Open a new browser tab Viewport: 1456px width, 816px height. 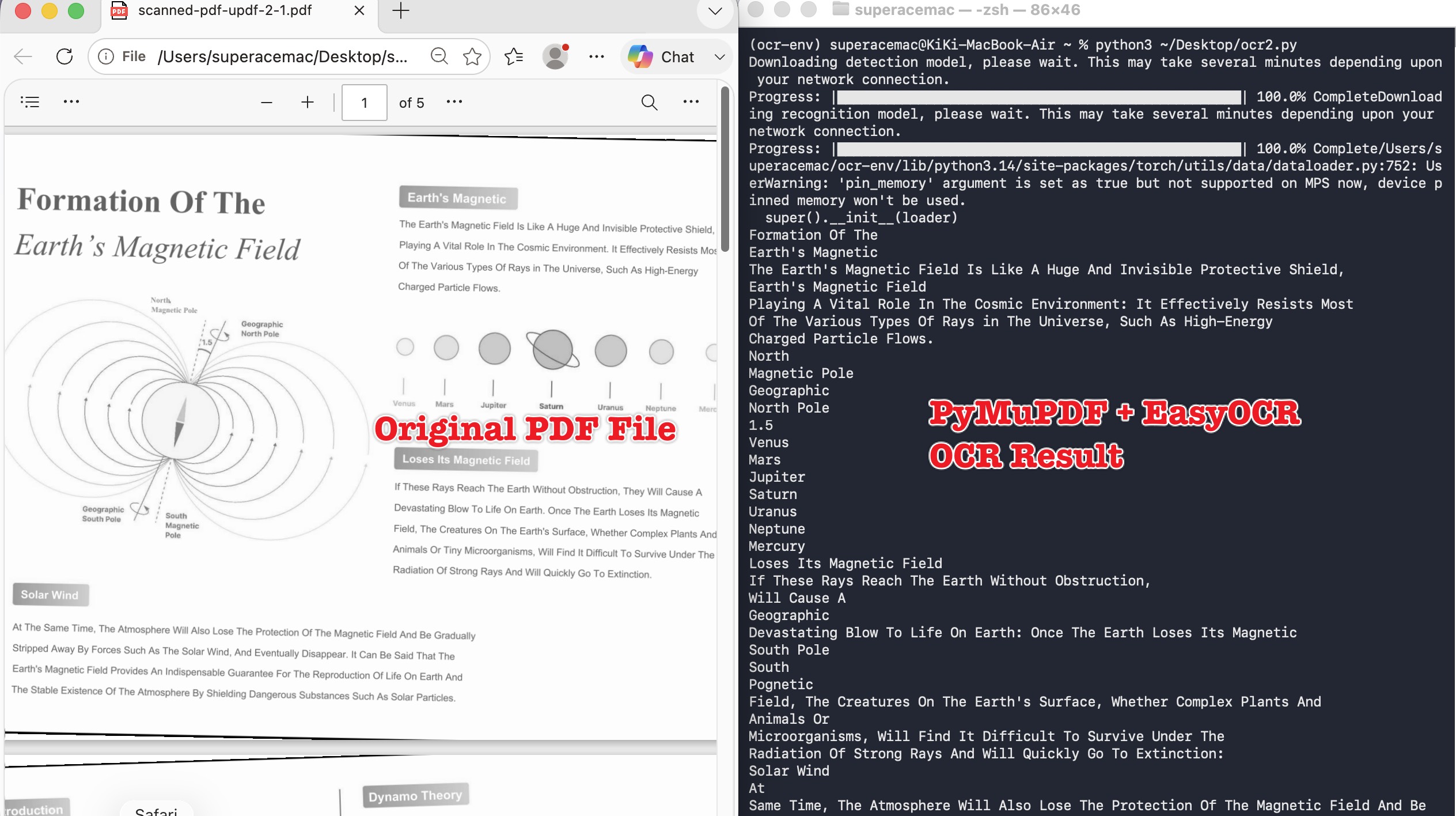pos(401,11)
